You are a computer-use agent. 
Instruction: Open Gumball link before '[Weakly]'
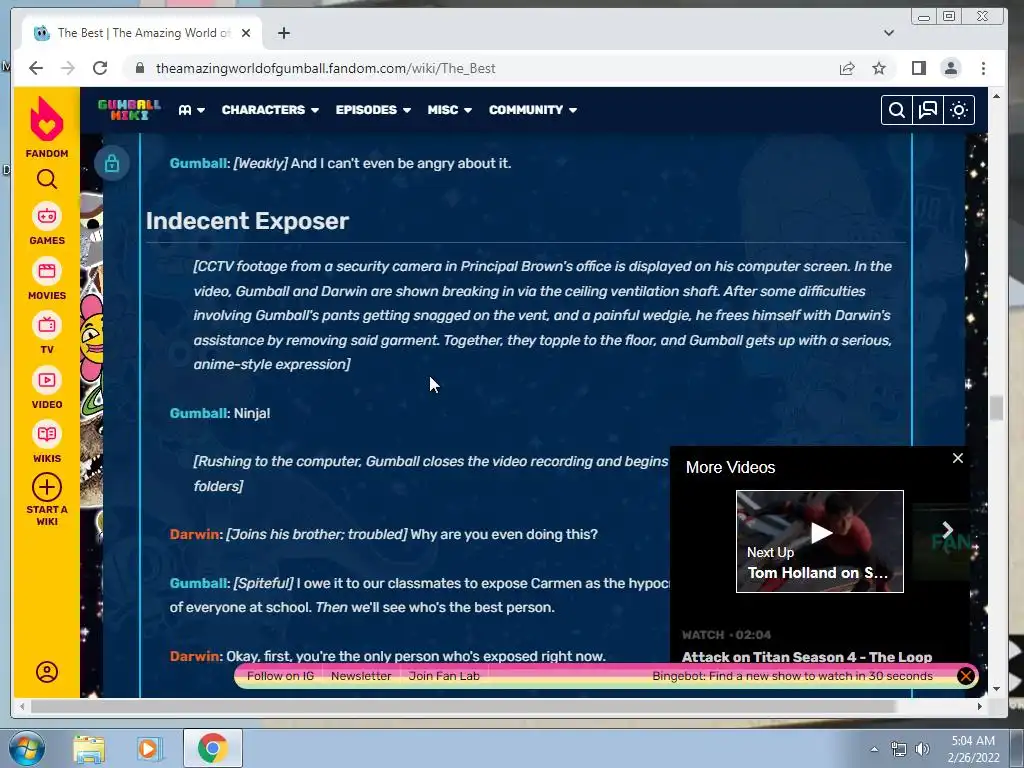[x=199, y=163]
